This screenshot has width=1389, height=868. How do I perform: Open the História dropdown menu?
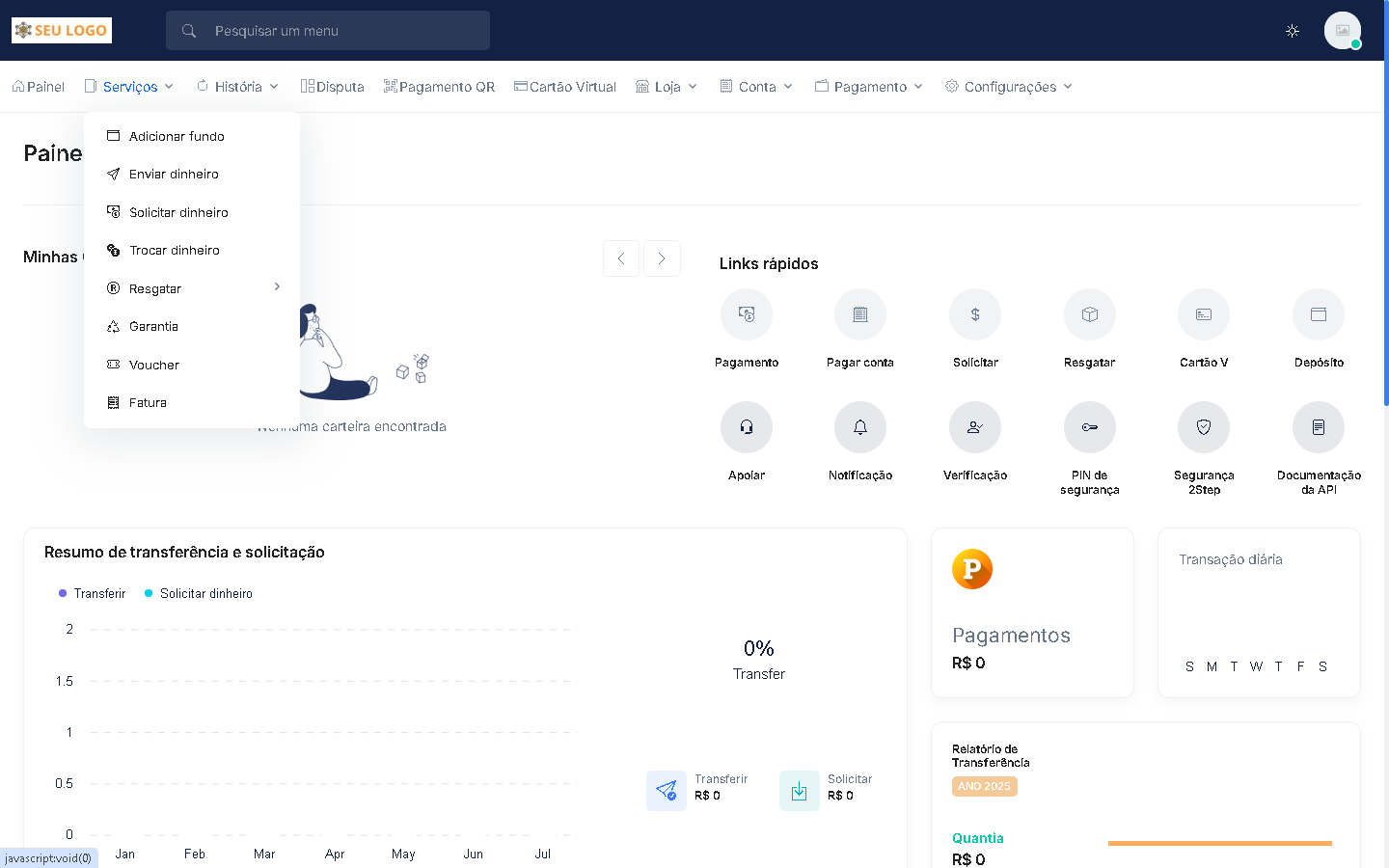[237, 87]
